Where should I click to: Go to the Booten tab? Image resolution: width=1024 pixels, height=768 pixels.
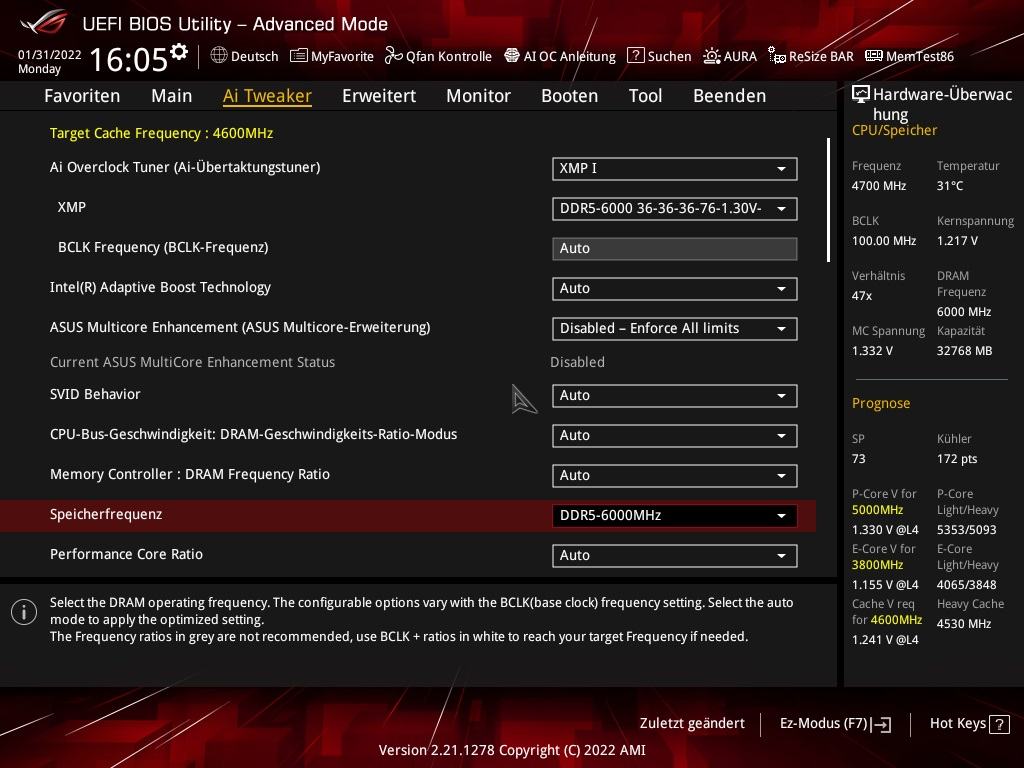(569, 96)
